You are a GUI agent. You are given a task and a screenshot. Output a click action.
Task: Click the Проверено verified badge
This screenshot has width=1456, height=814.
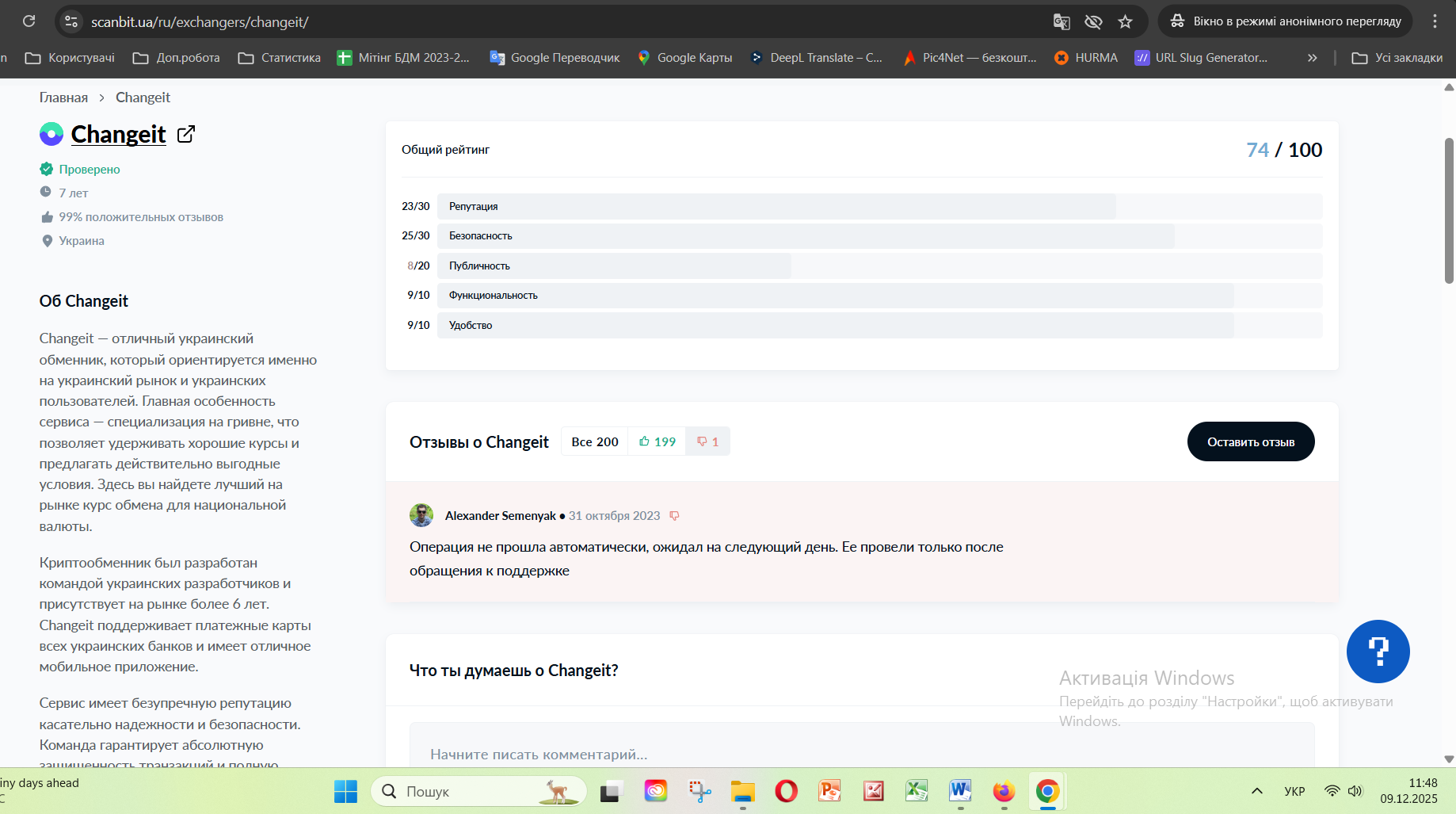click(80, 169)
